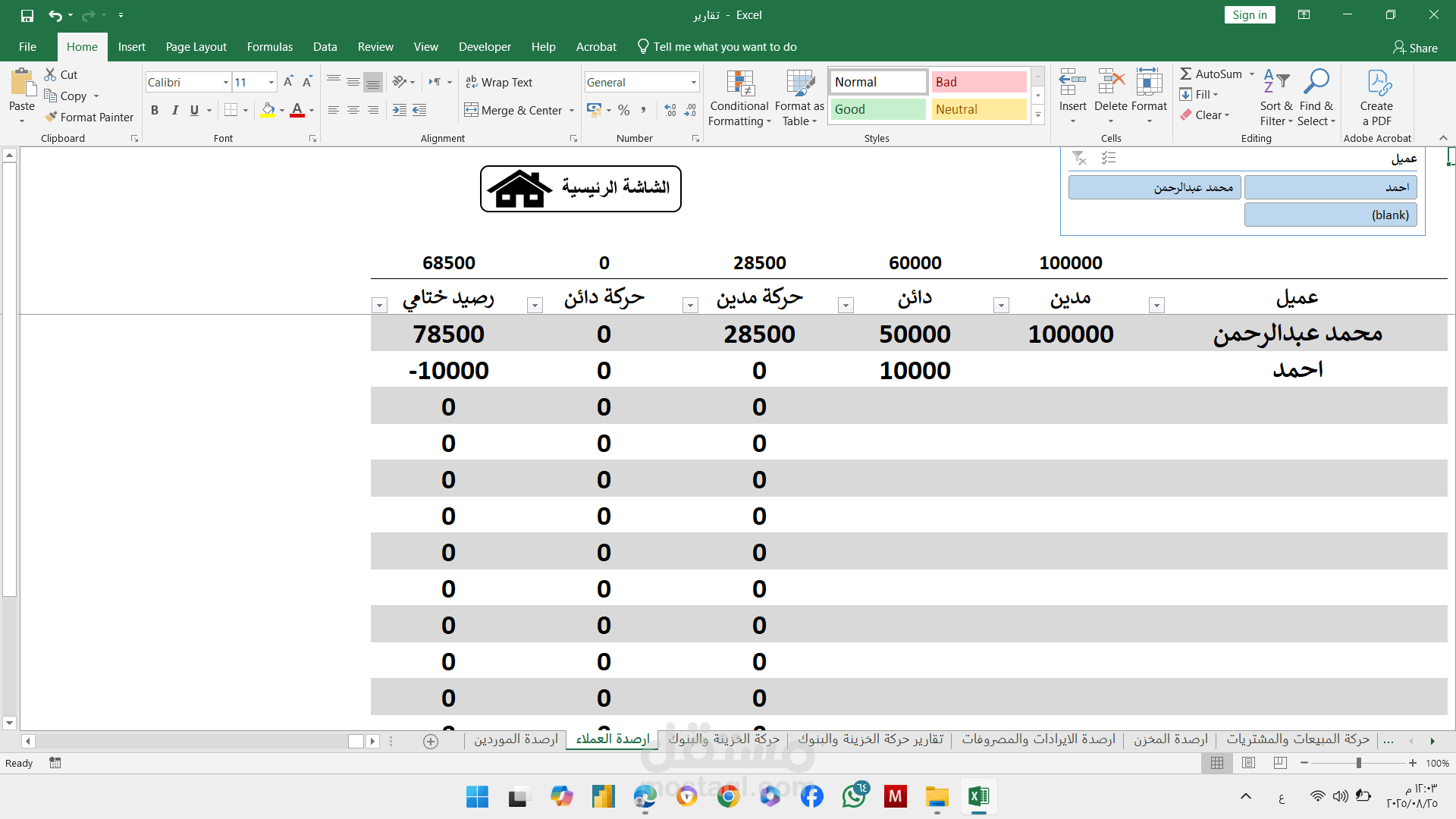Click the home screen house button
Viewport: 1456px width, 819px height.
tap(581, 188)
